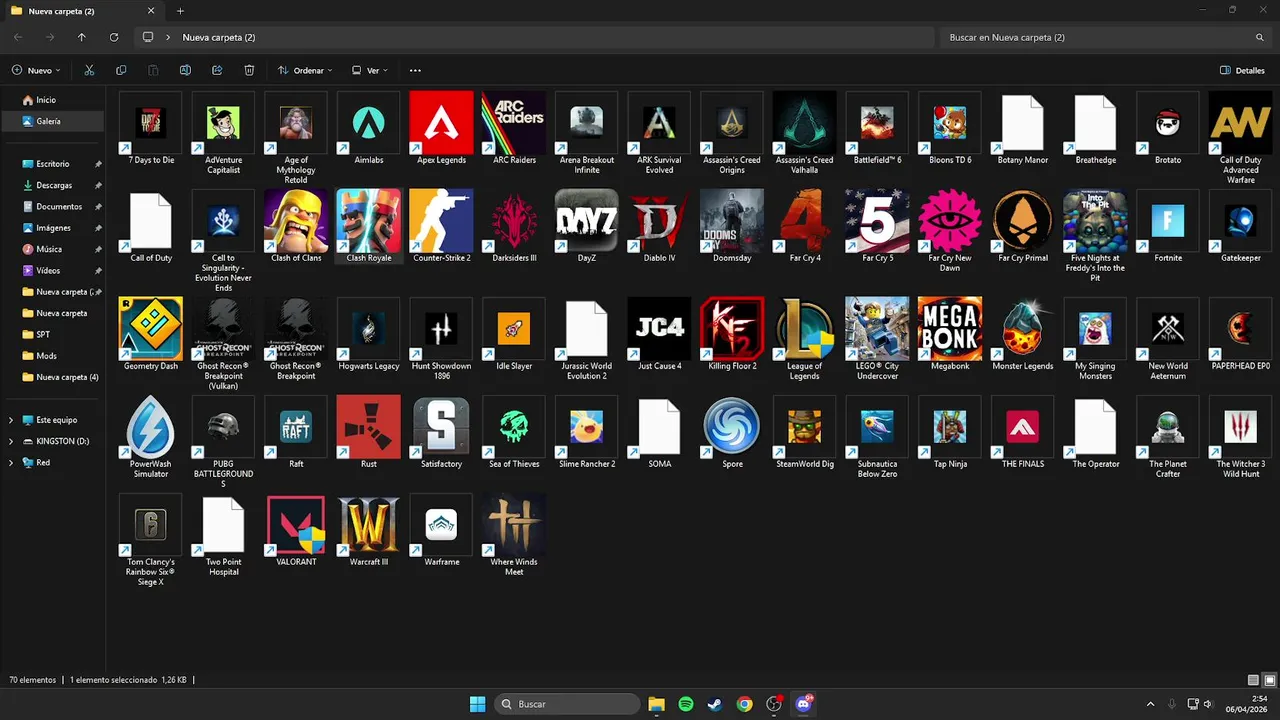Open the Ver view dropdown

(369, 70)
